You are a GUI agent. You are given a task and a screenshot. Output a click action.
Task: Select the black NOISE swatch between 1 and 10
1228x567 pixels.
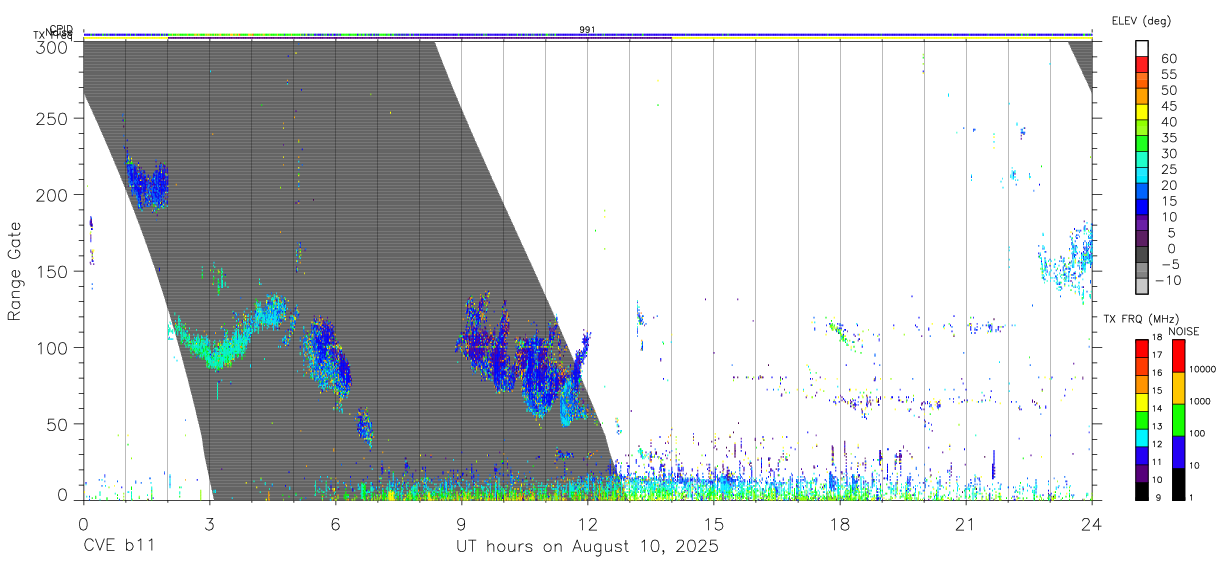point(1179,483)
